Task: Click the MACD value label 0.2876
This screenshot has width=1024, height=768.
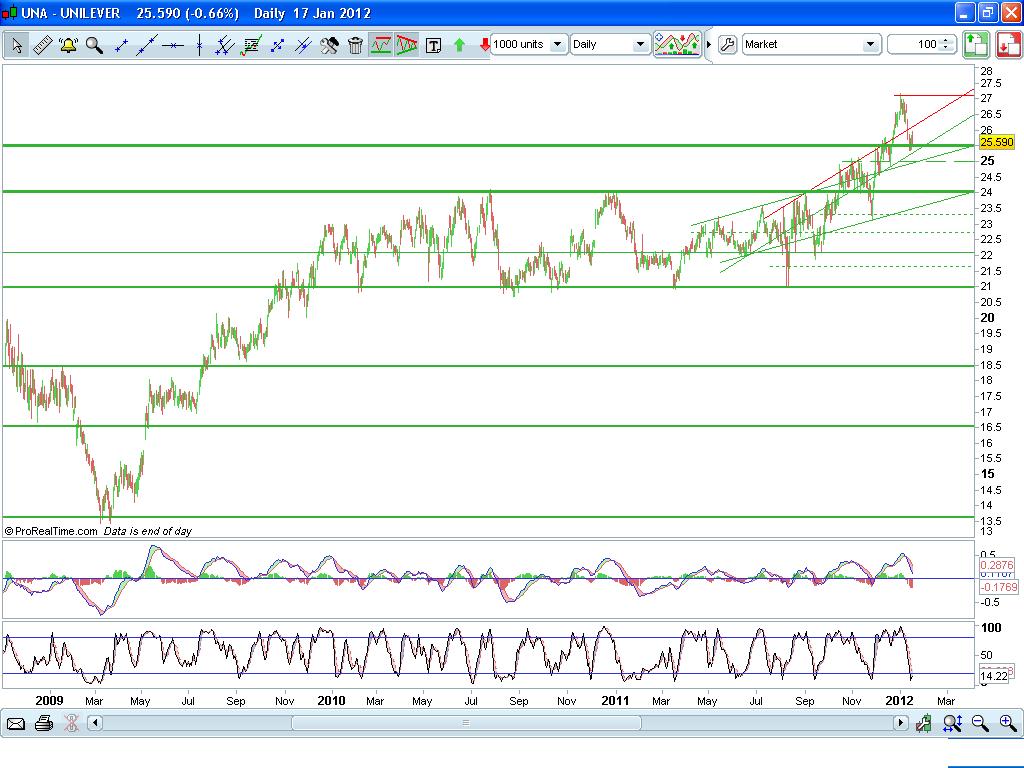Action: click(997, 566)
